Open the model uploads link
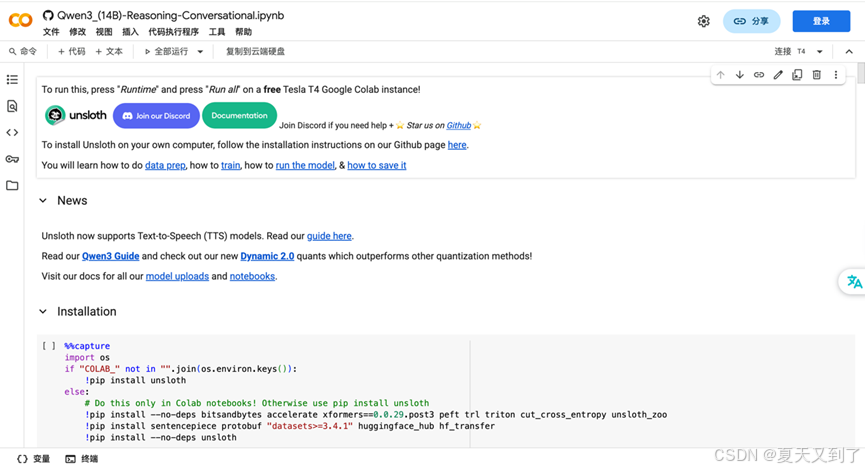Viewport: 865px width, 470px height. (x=177, y=276)
